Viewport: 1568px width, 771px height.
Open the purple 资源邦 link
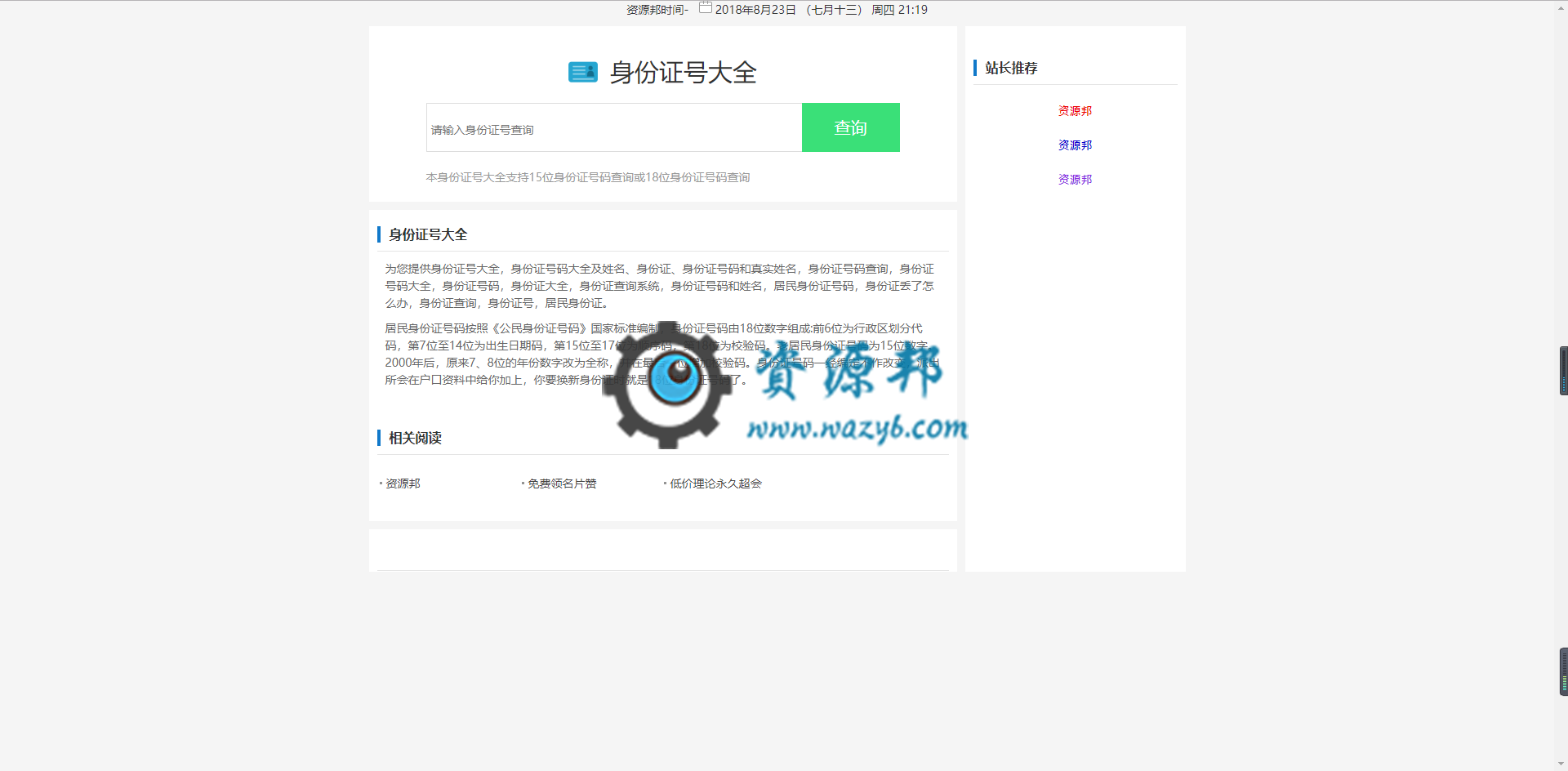coord(1075,180)
